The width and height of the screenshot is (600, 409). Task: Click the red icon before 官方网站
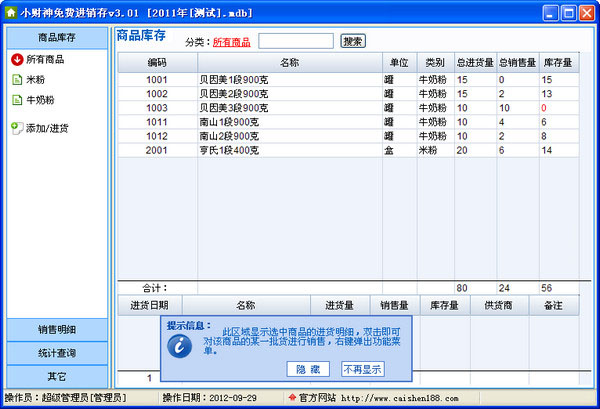(x=292, y=398)
